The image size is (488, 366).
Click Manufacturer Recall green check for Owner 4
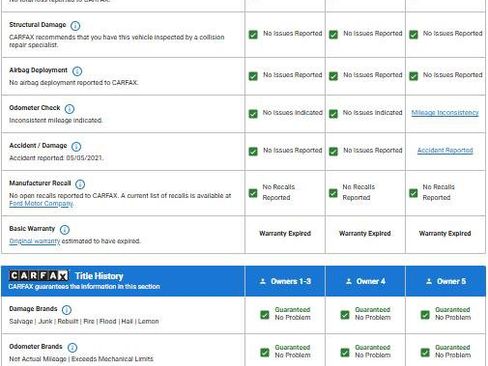[x=333, y=193]
